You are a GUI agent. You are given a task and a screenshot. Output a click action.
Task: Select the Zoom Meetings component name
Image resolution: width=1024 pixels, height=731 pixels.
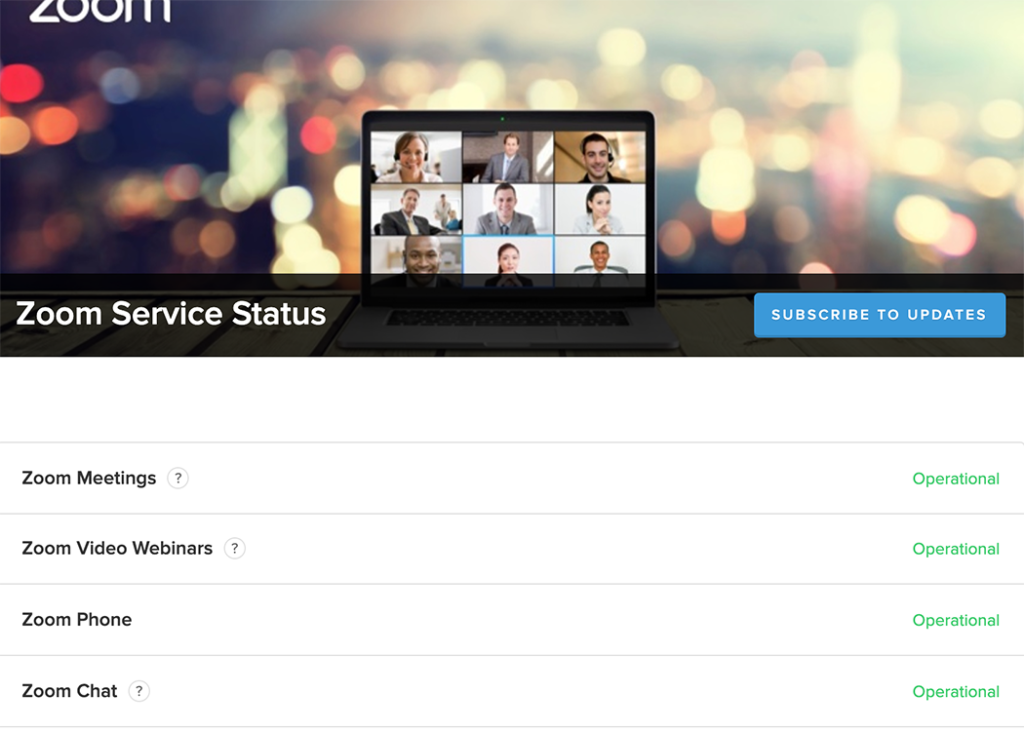tap(89, 478)
